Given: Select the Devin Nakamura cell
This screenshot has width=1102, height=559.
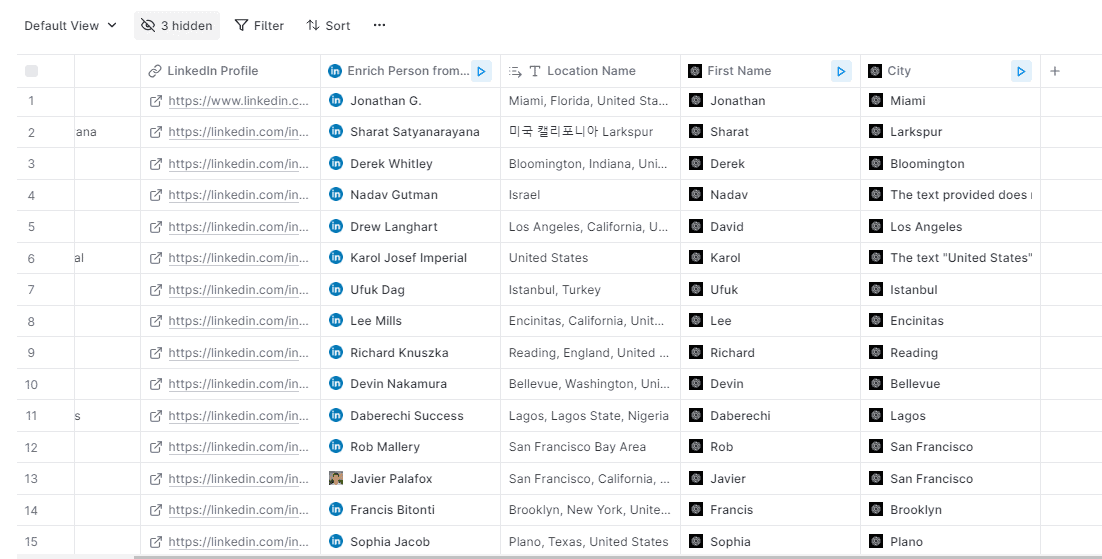Looking at the screenshot, I should (x=410, y=384).
